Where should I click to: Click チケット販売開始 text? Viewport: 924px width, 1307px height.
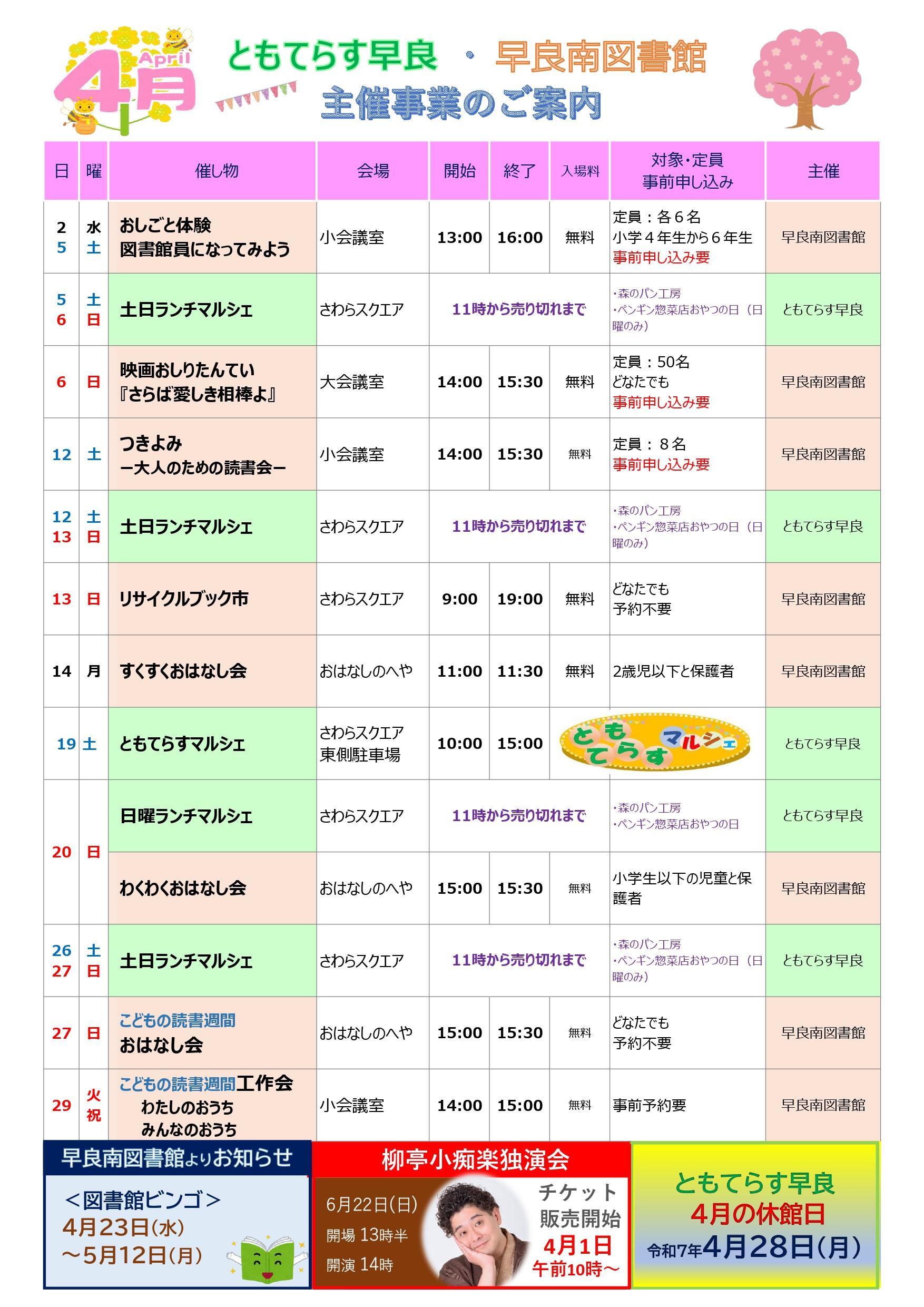tap(579, 1205)
